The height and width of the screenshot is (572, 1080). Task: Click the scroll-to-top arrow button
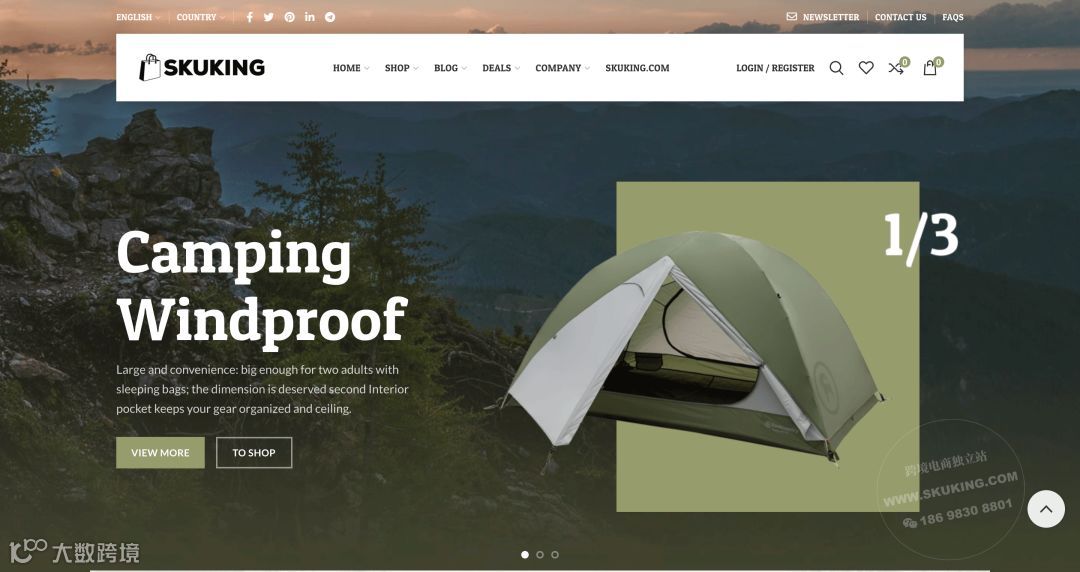[1046, 509]
